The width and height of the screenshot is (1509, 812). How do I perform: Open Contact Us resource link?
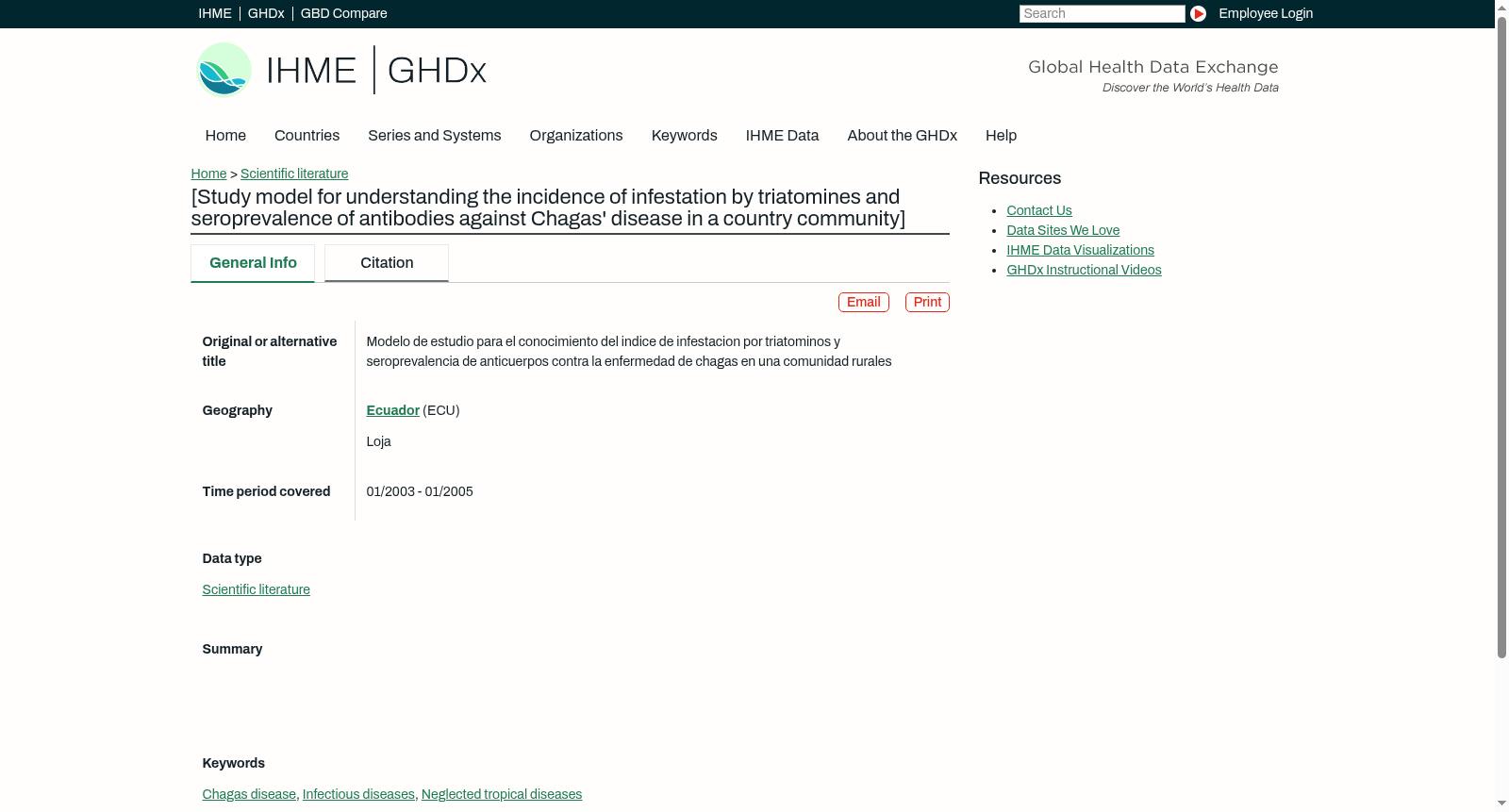[x=1039, y=210]
